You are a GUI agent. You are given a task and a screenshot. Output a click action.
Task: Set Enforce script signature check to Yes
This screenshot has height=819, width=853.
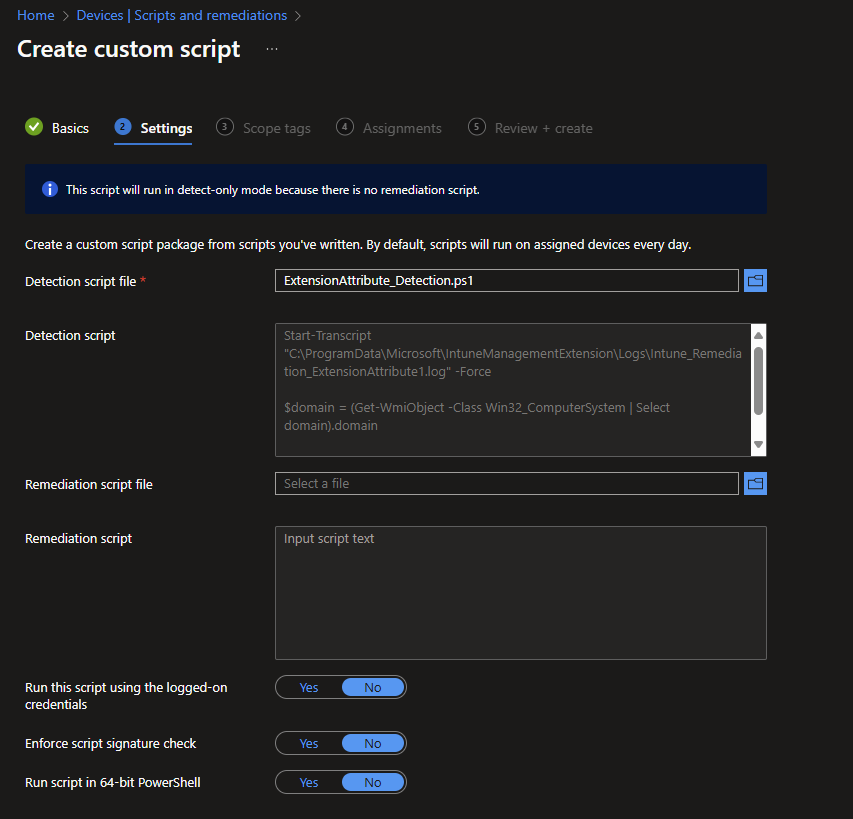309,744
